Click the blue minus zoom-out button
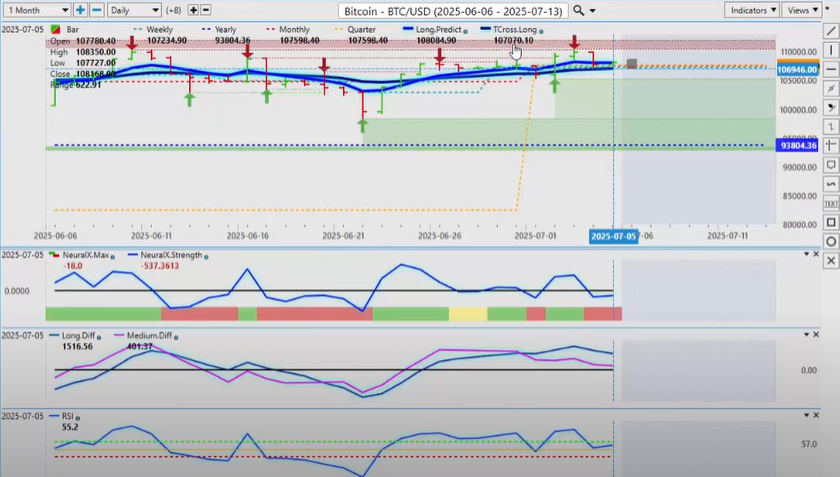 click(x=97, y=10)
